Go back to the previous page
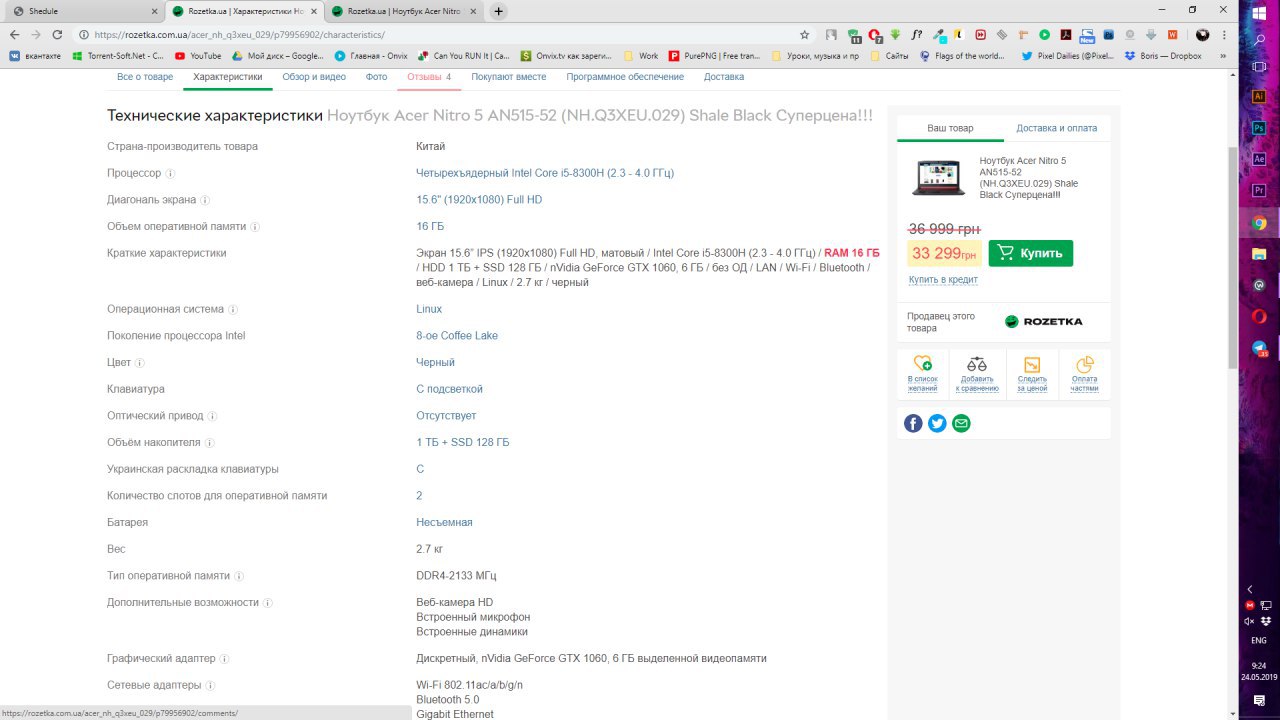Viewport: 1280px width, 720px height. coord(14,34)
